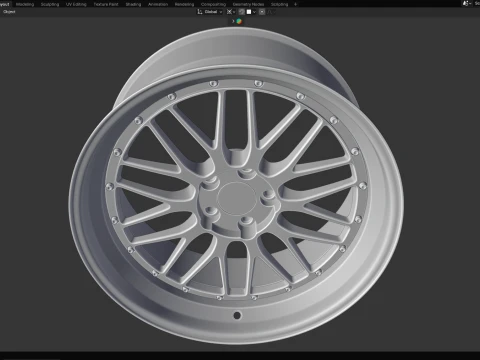Open the Scripting workspace tab
480x360 pixels.
click(279, 4)
